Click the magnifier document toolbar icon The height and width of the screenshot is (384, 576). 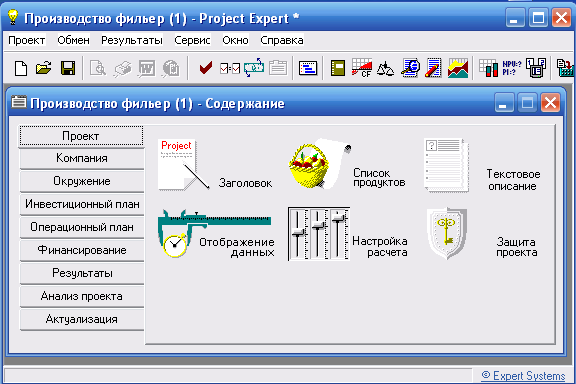[410, 68]
